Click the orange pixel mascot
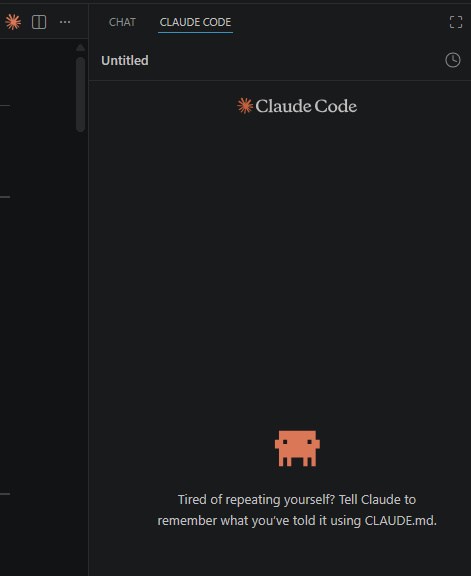 [x=297, y=449]
